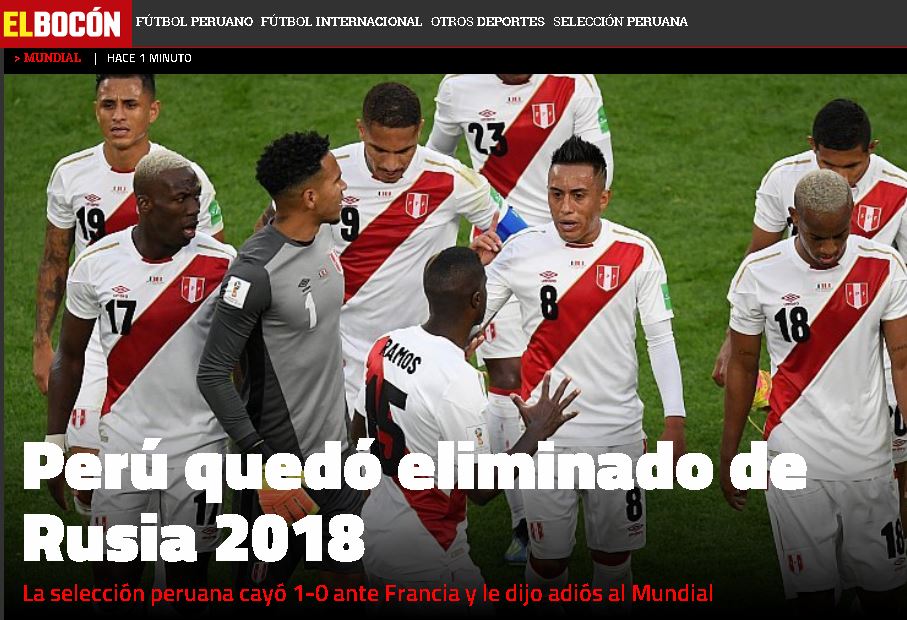Click the 'Hace 1 minuto' timestamp
The image size is (907, 620).
click(x=149, y=58)
